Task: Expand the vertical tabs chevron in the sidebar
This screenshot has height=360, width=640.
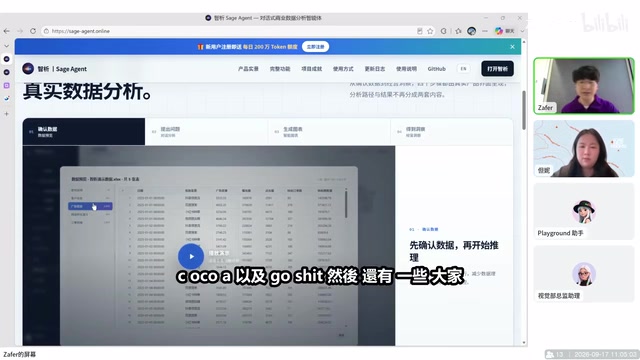Action: point(7,46)
